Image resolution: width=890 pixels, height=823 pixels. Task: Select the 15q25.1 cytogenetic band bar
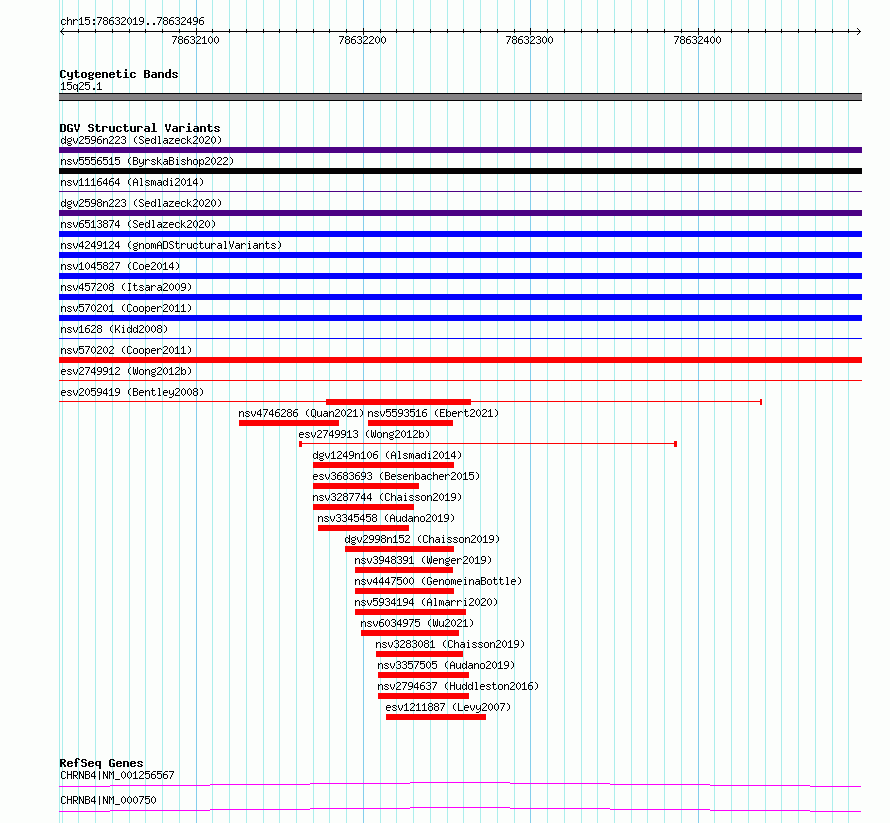click(x=460, y=97)
